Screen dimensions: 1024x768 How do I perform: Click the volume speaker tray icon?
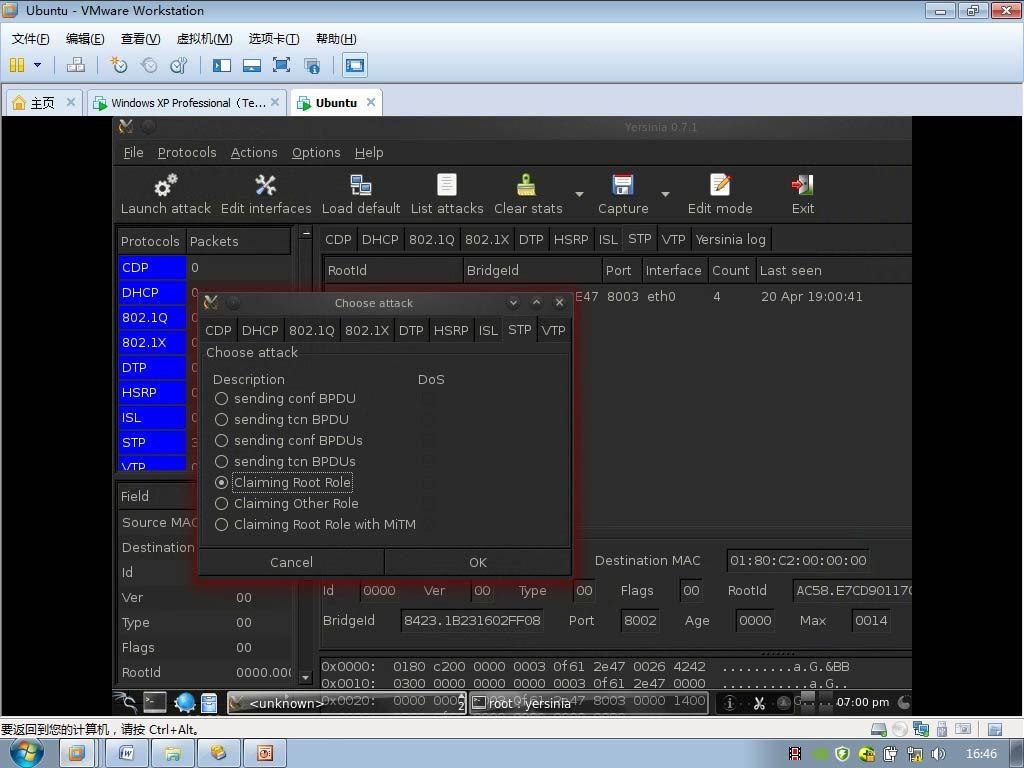coord(938,754)
